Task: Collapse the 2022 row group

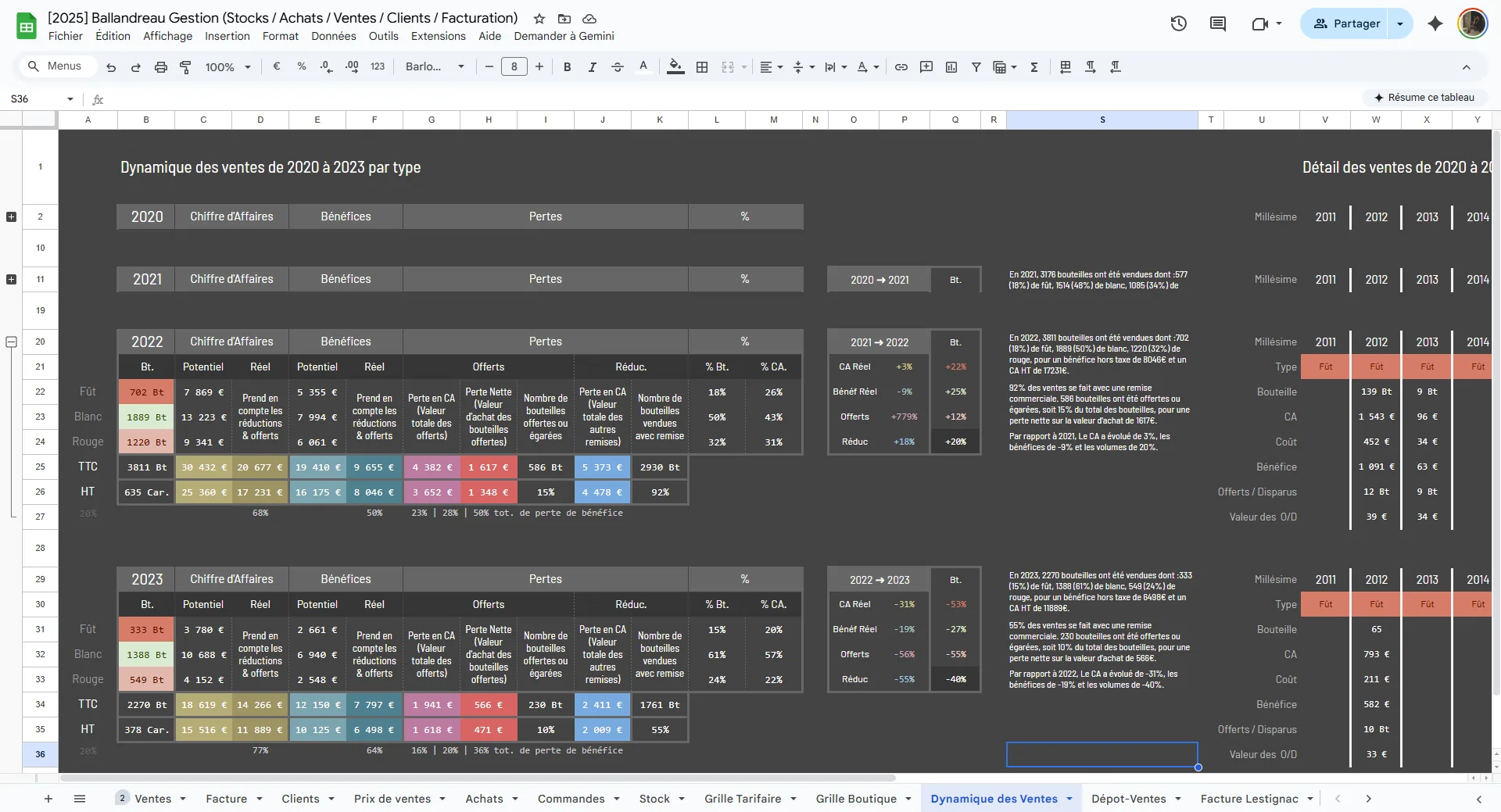Action: tap(11, 342)
